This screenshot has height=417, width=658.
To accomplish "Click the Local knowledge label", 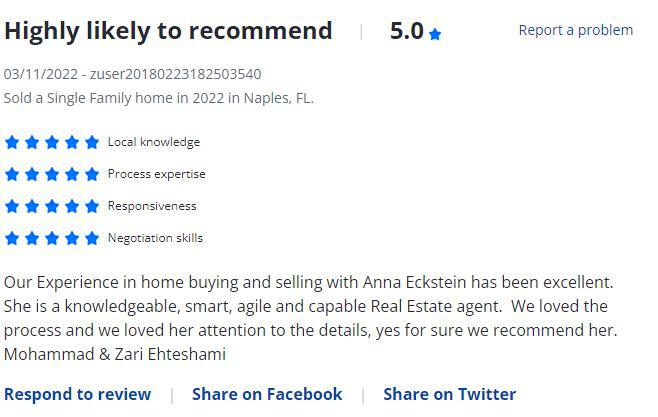I will coord(154,142).
